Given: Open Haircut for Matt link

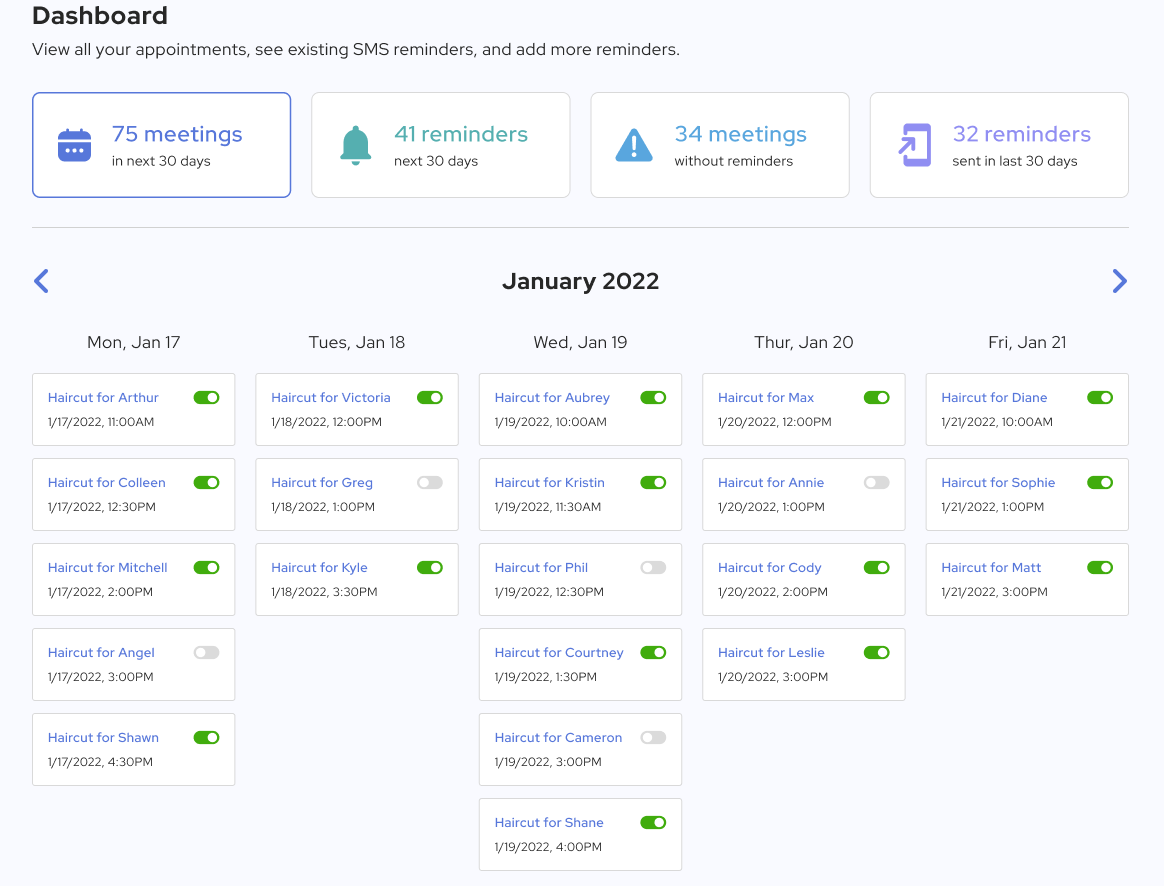Looking at the screenshot, I should (x=991, y=568).
